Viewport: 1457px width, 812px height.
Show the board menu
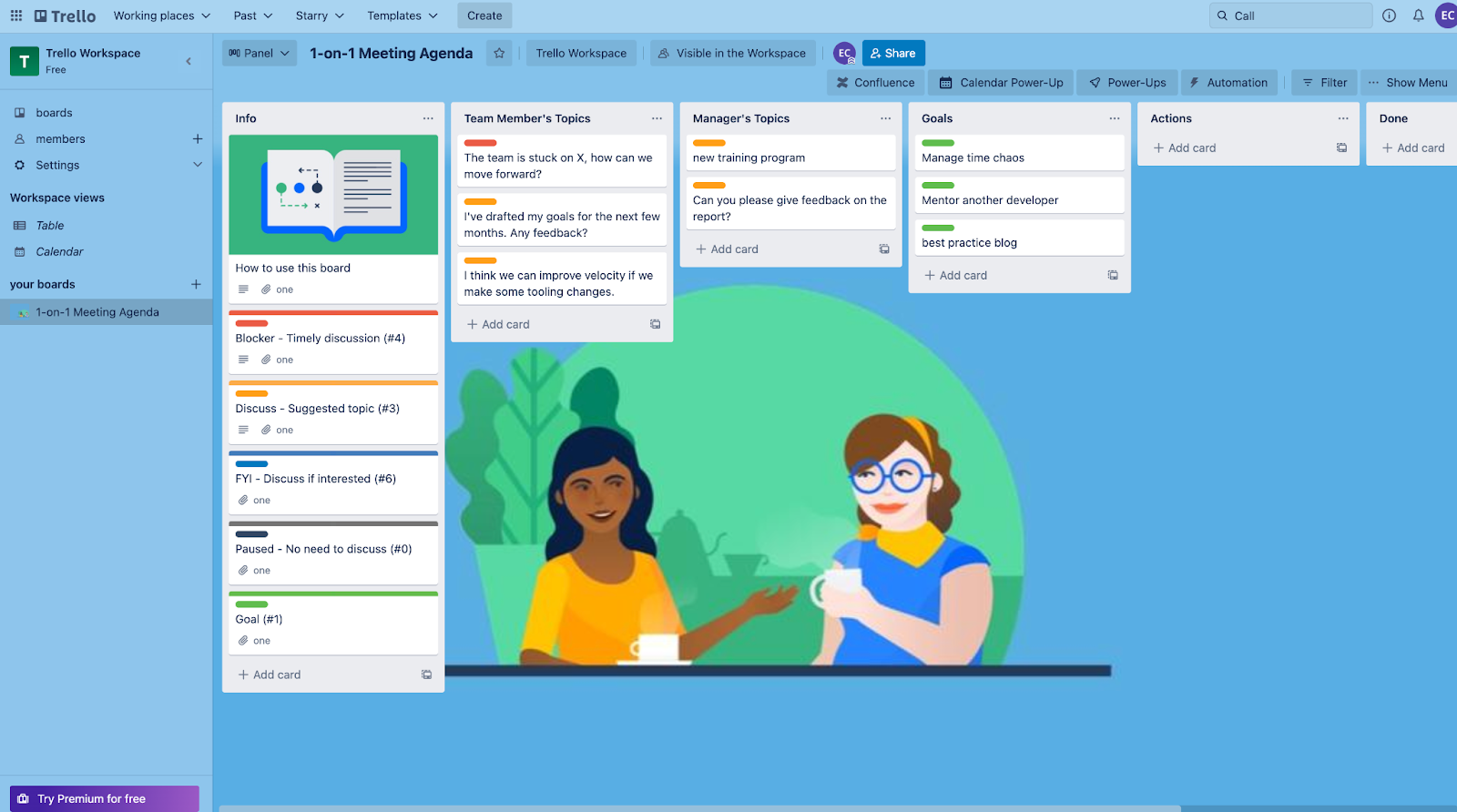1408,82
